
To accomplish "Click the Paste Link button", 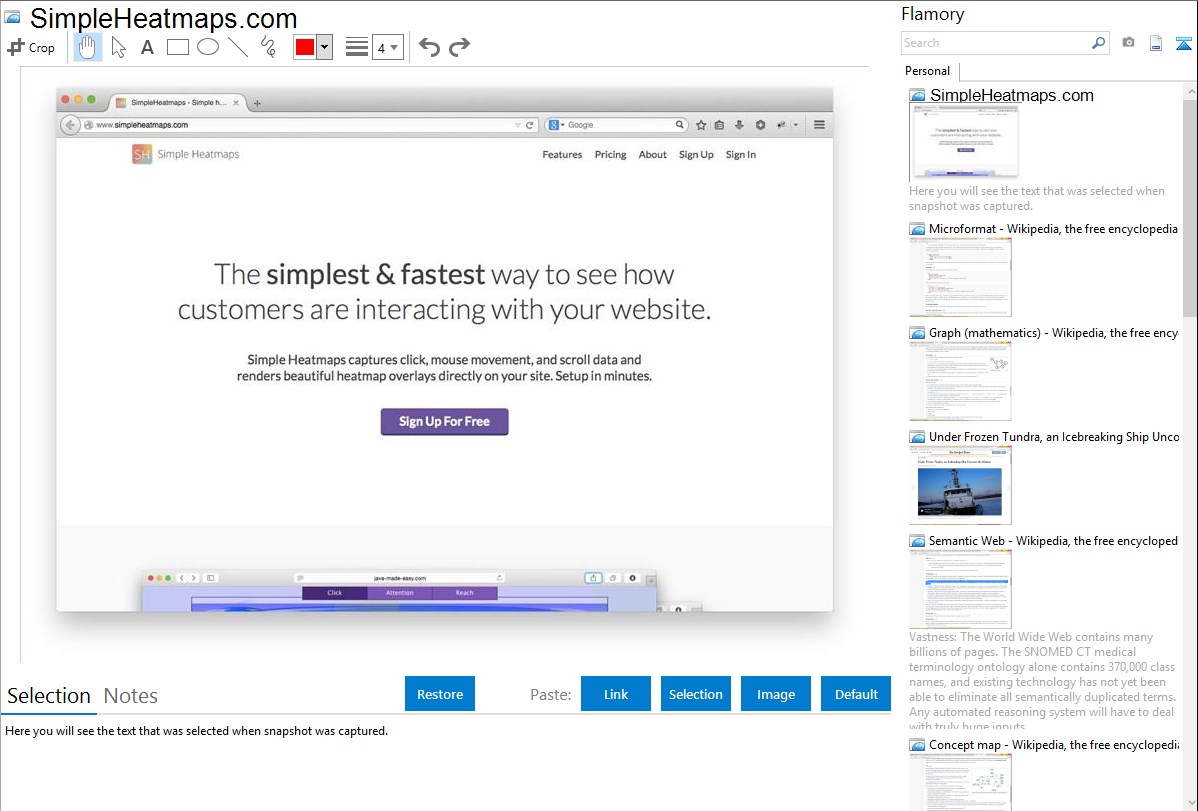I will [x=616, y=694].
